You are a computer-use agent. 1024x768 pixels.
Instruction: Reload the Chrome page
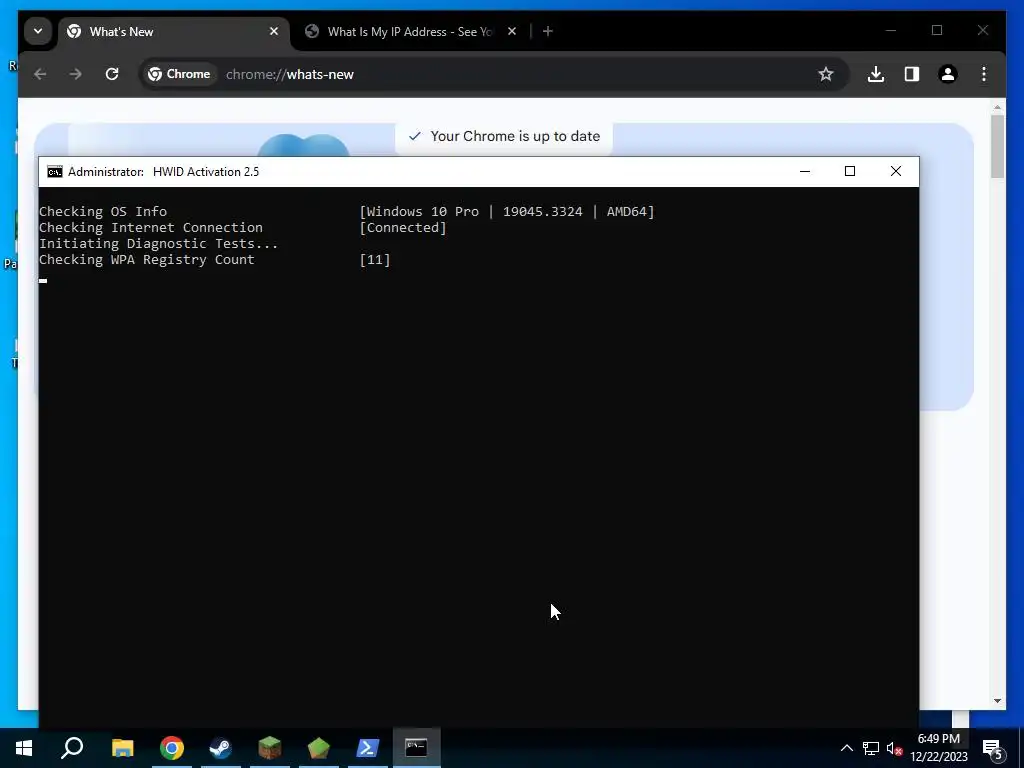[112, 74]
